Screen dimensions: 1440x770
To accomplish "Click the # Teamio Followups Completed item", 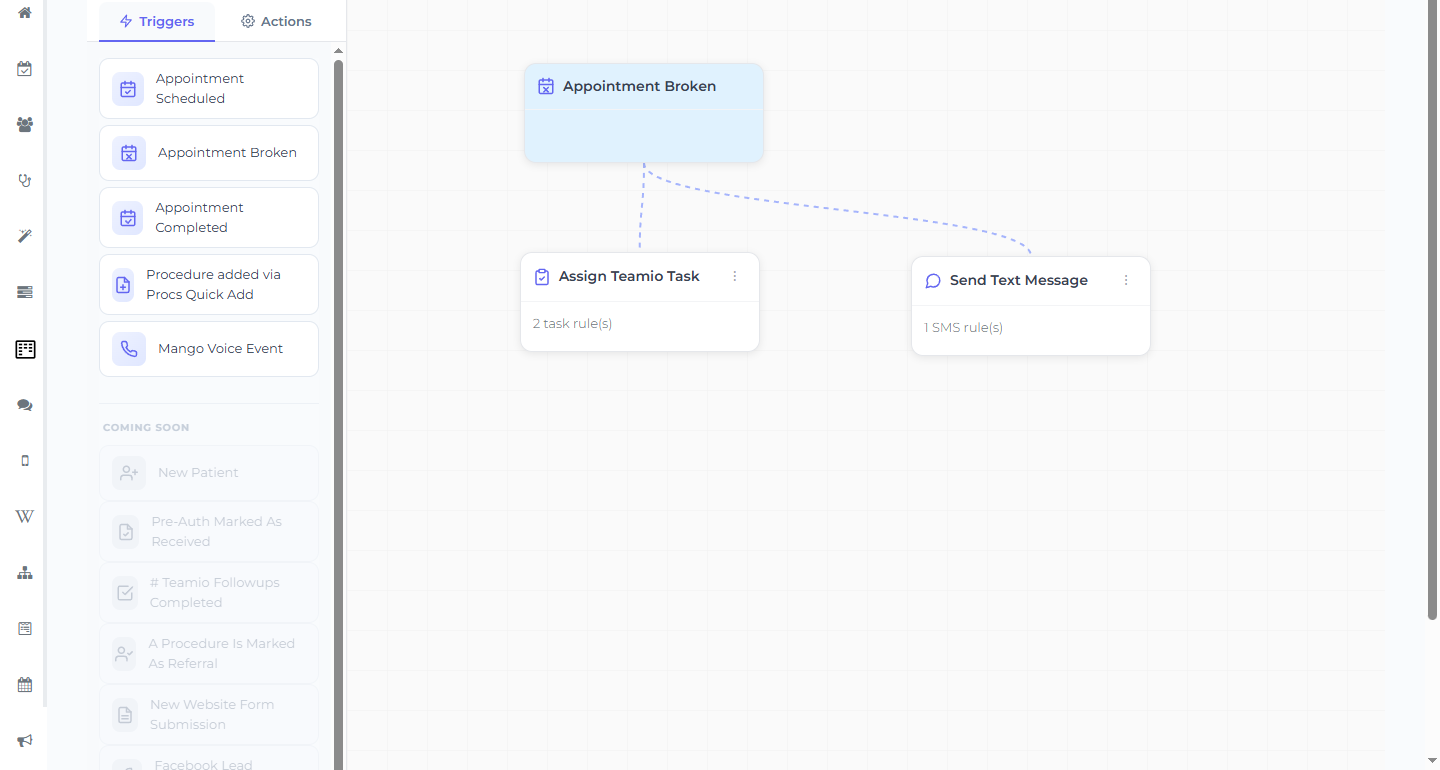I will click(x=209, y=593).
